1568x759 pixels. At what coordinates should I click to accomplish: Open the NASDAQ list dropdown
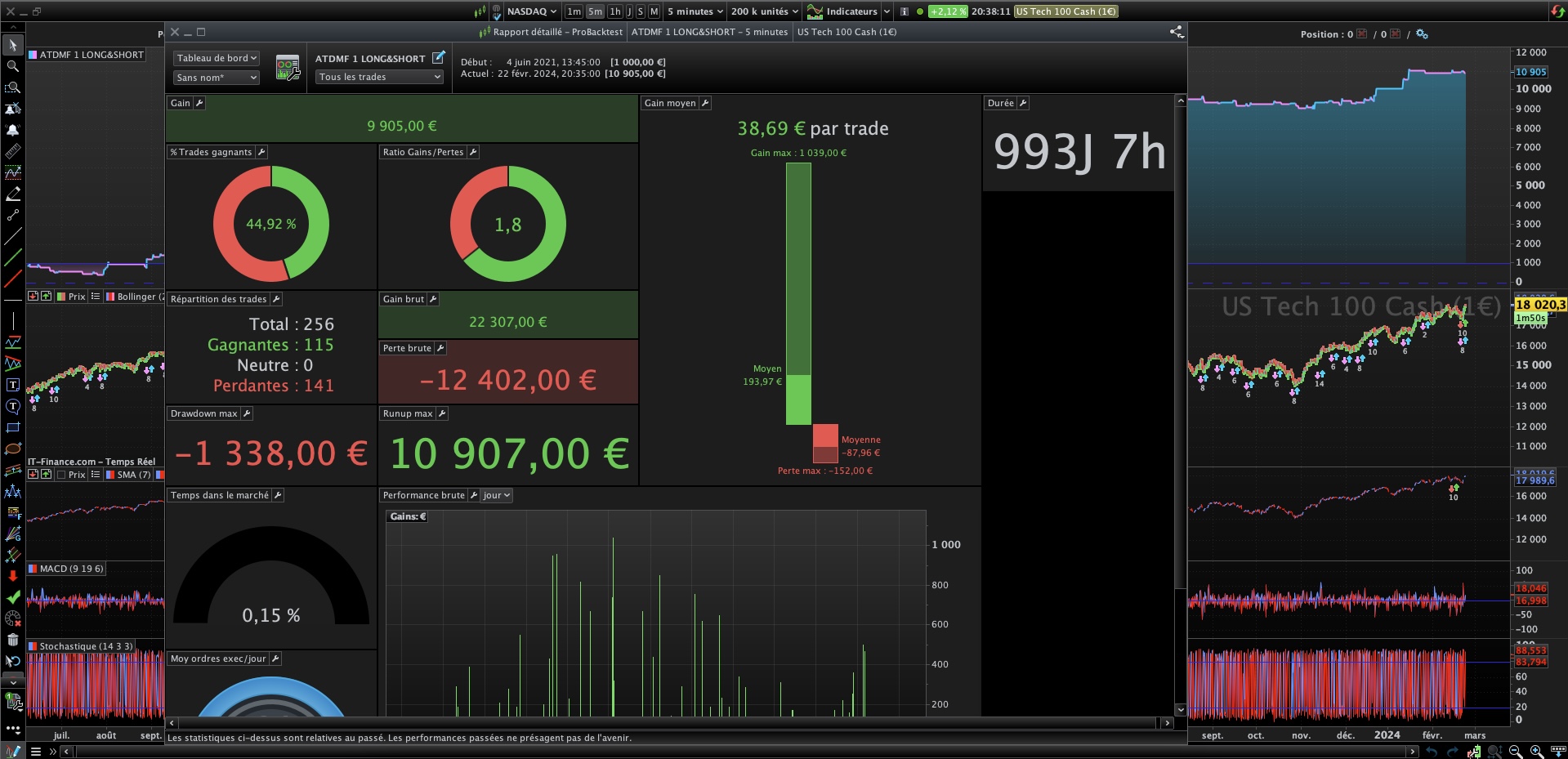531,11
